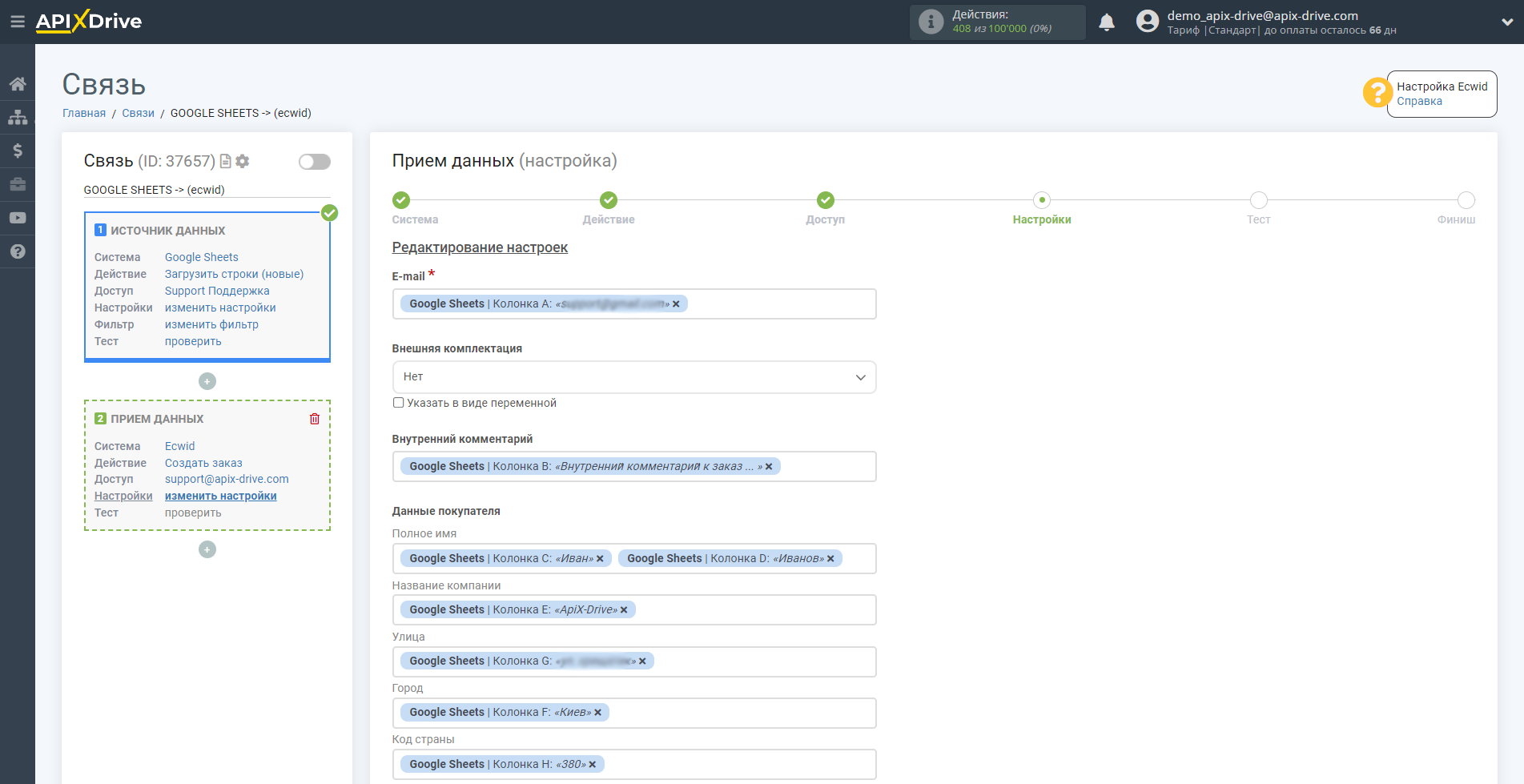Open the help question sidebar icon

pos(18,251)
